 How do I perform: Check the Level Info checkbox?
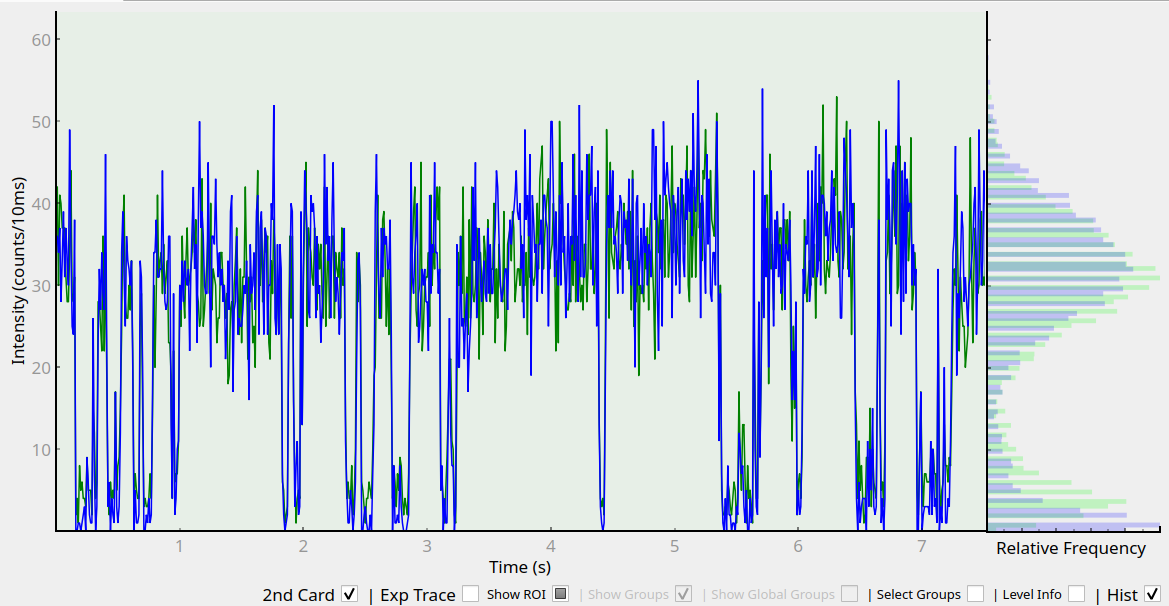[1076, 594]
